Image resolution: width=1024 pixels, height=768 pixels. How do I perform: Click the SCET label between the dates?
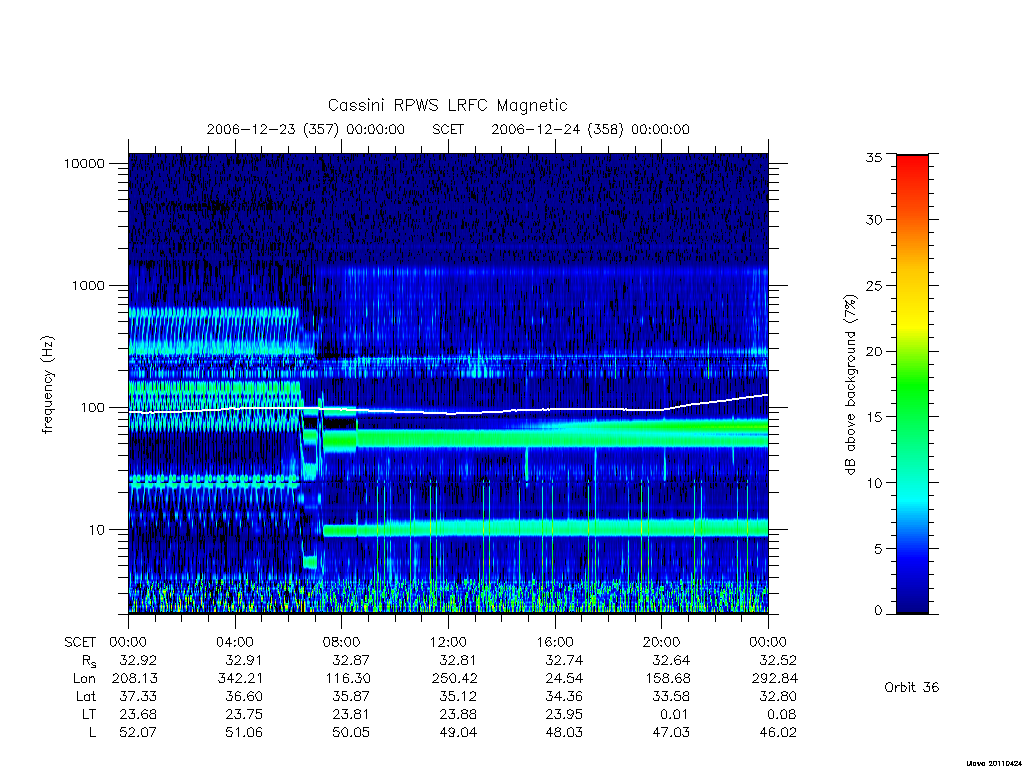[448, 129]
